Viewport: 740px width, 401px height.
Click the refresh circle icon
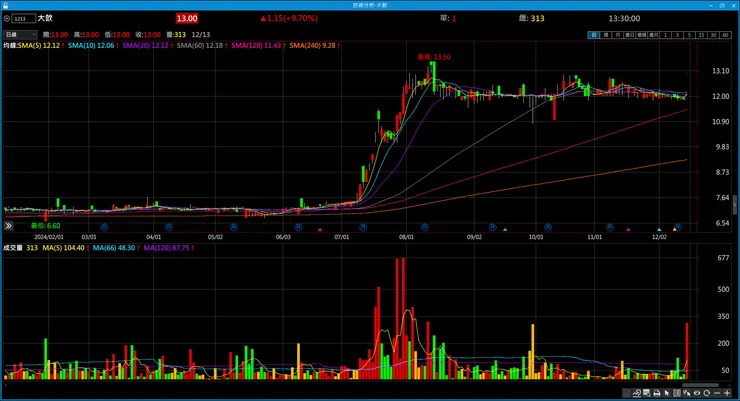tap(706, 393)
